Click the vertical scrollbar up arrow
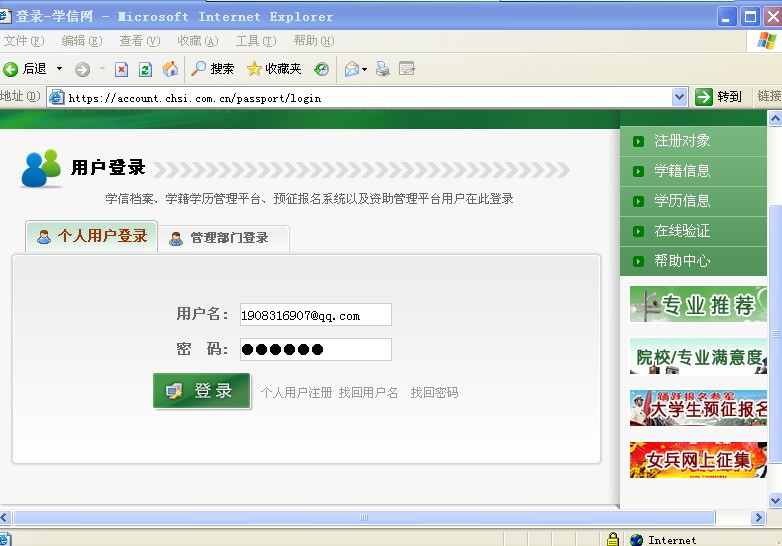 pos(775,118)
